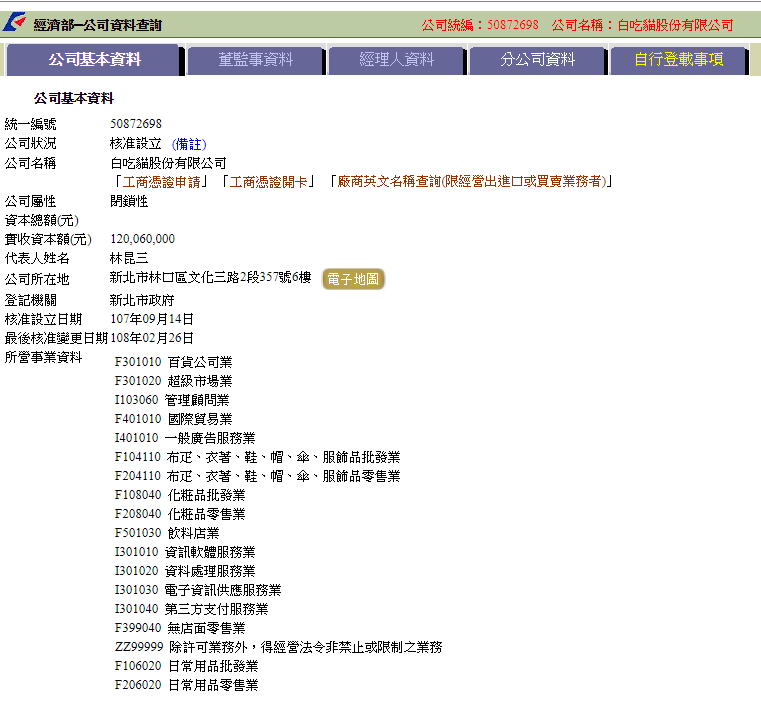Screen dimensions: 761x702
Task: Open the 工商憑證開卡 link
Action: (x=268, y=182)
